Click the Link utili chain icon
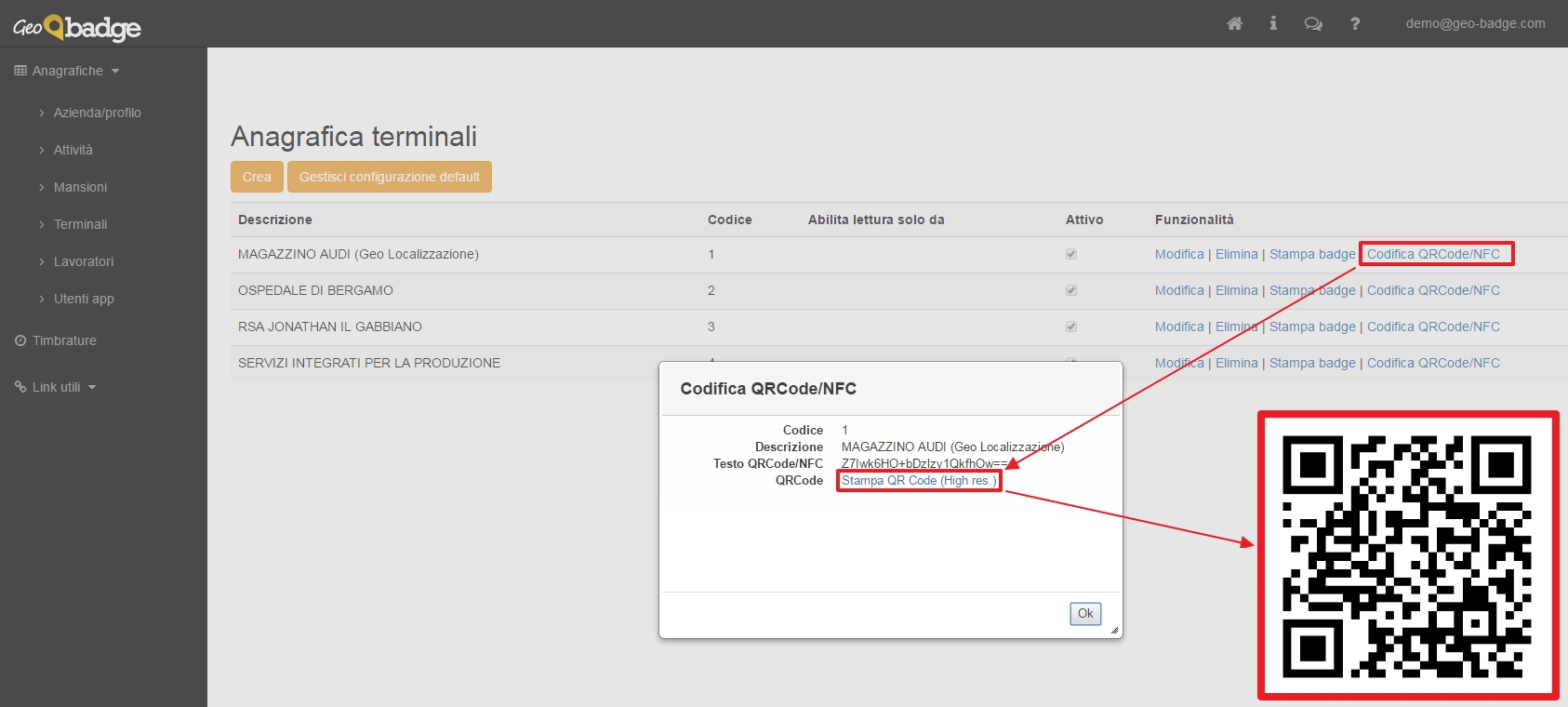The height and width of the screenshot is (707, 1568). tap(20, 387)
